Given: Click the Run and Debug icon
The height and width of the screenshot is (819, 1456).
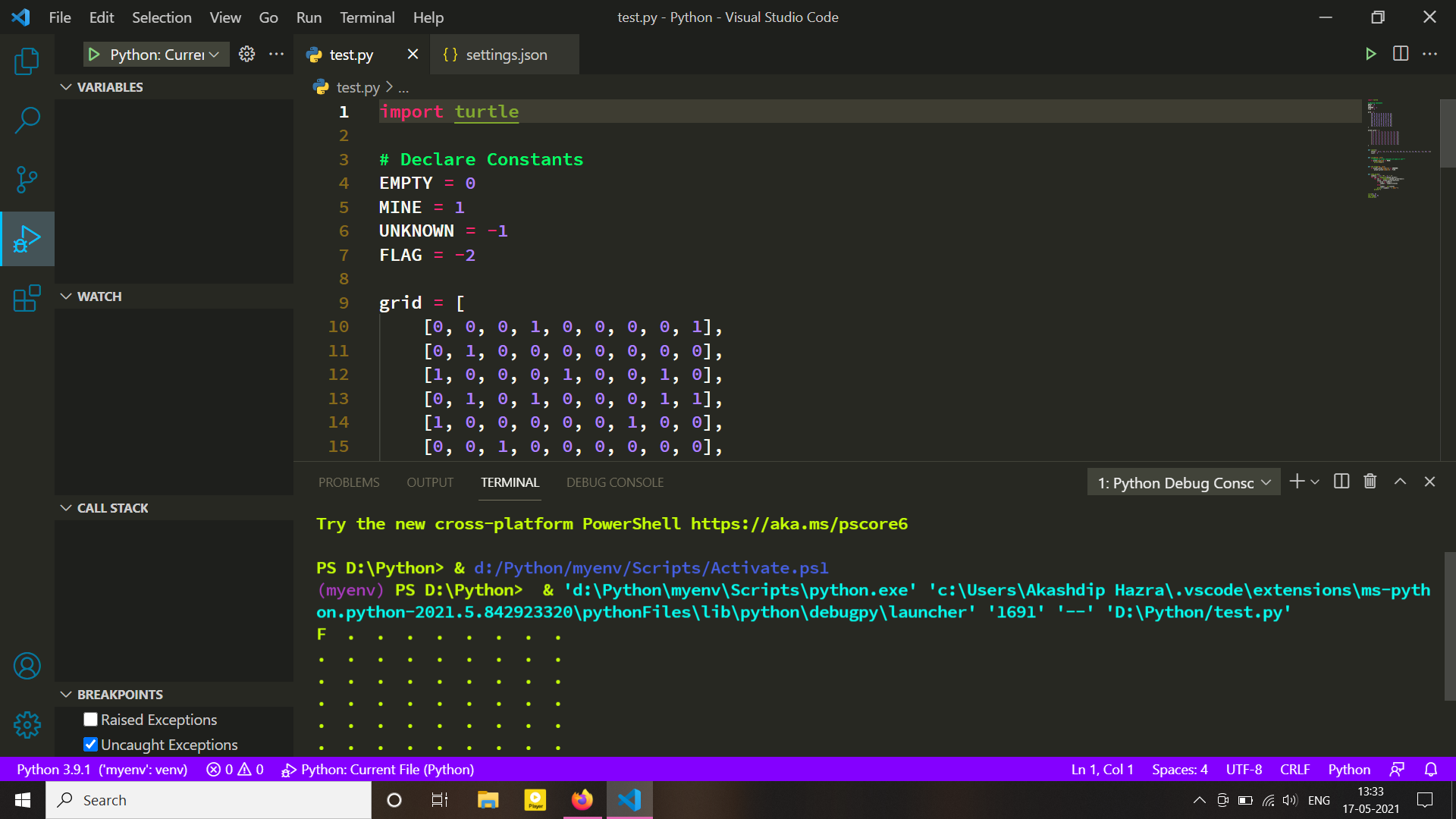Looking at the screenshot, I should (x=27, y=239).
